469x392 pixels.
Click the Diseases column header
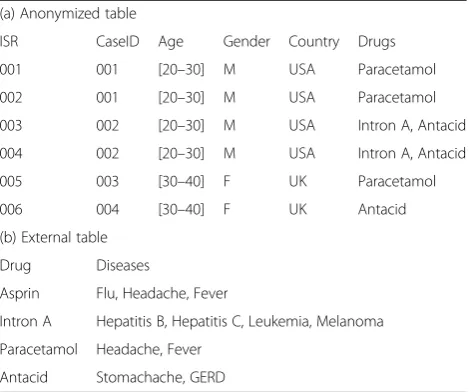point(123,266)
